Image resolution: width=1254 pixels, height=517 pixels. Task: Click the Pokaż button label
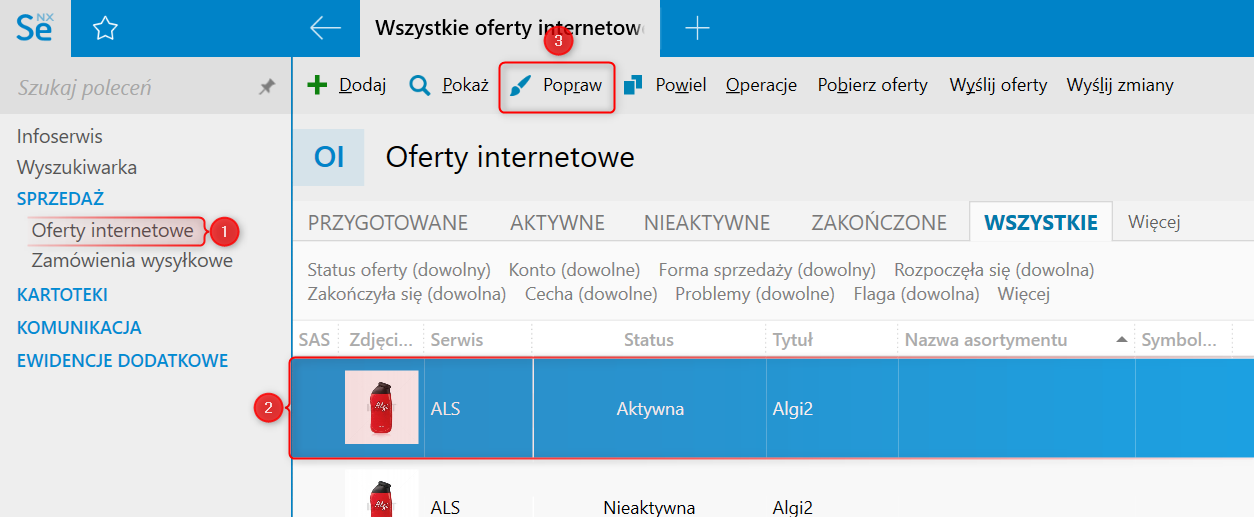[x=465, y=85]
